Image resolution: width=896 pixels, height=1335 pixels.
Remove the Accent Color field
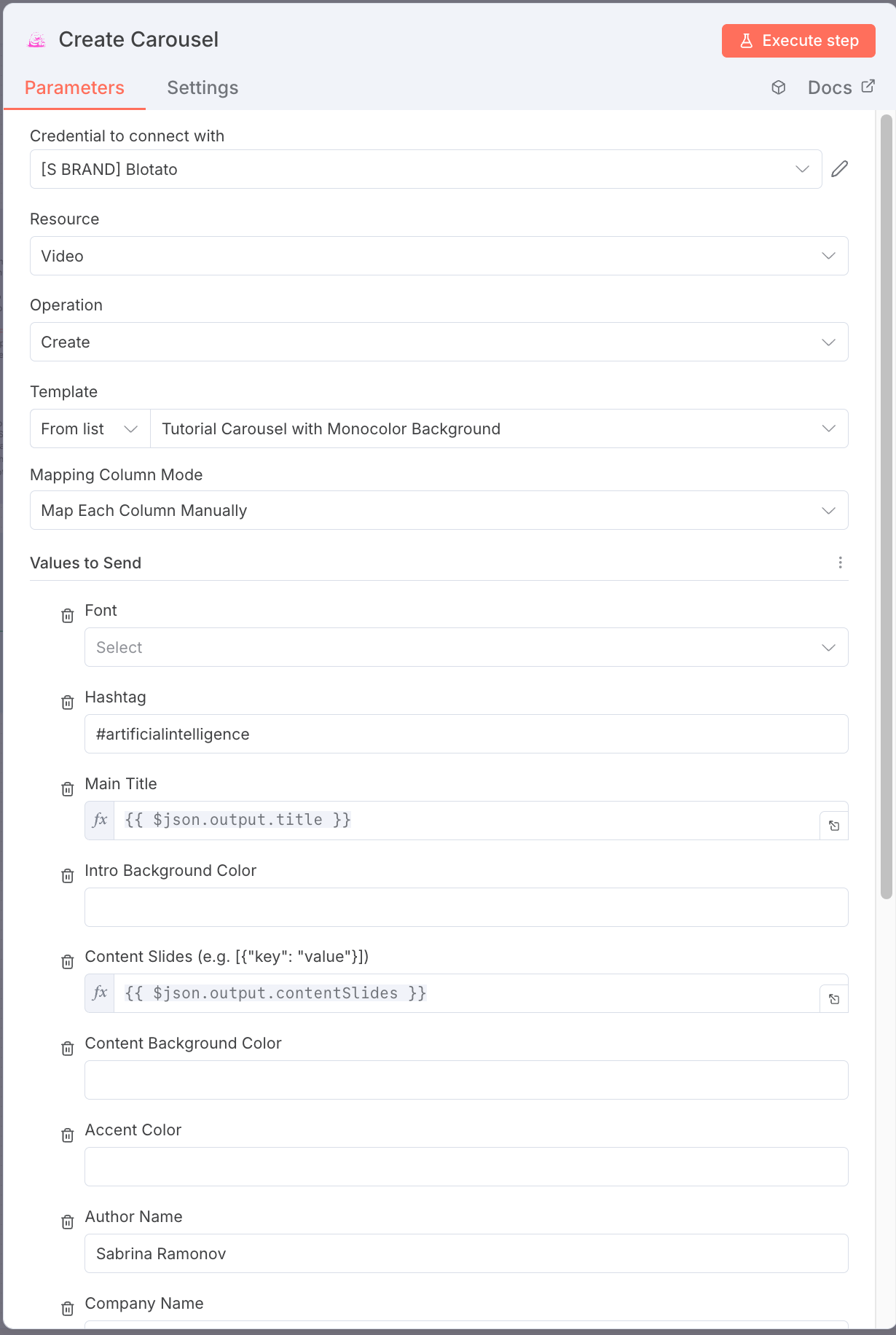click(68, 1135)
